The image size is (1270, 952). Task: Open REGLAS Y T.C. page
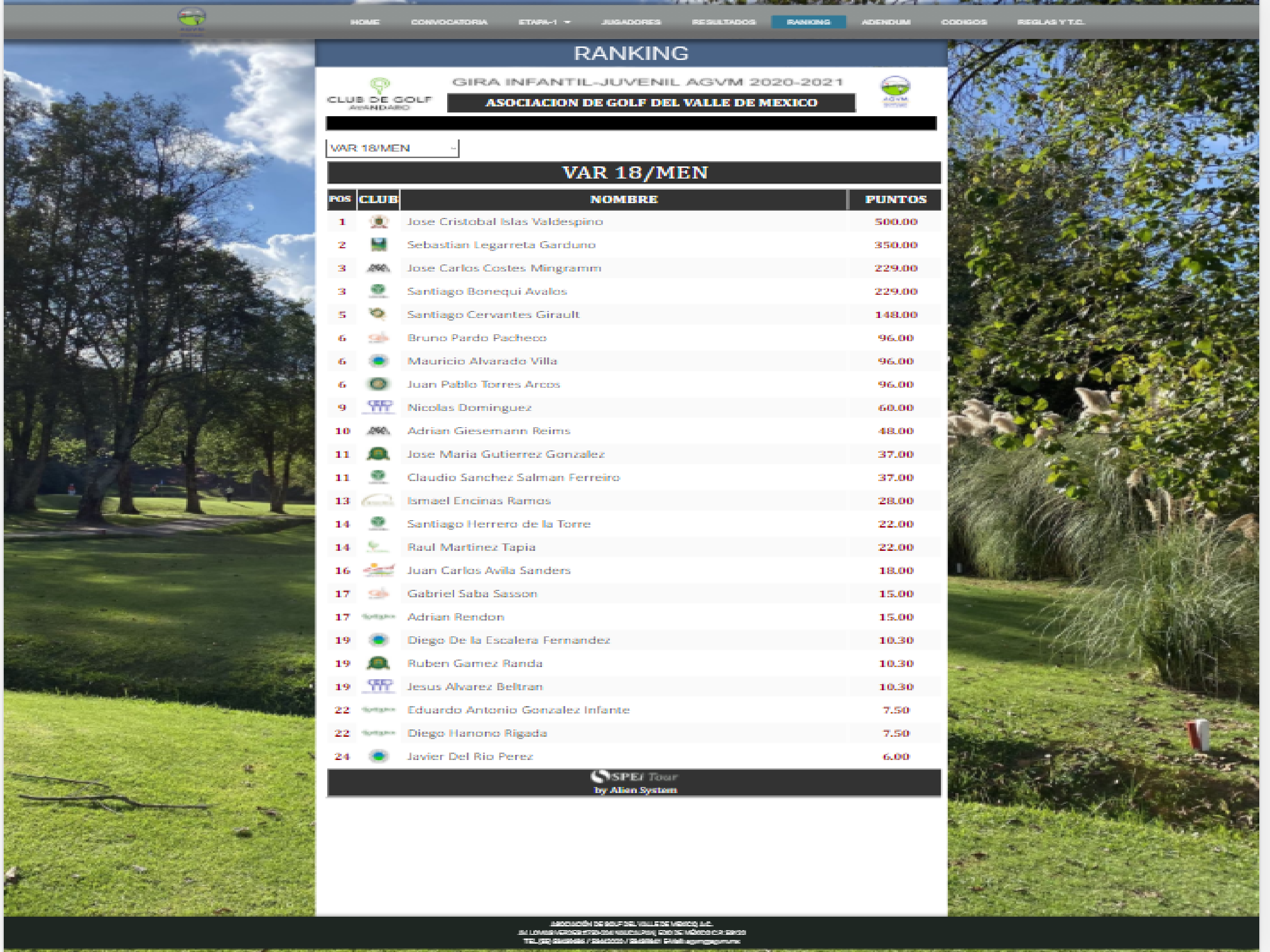click(x=1051, y=22)
